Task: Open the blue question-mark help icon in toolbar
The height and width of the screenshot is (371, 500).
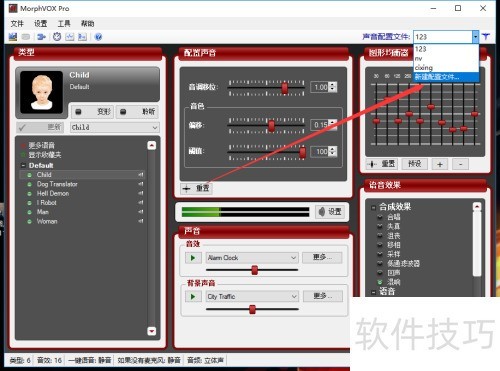Action: click(98, 37)
